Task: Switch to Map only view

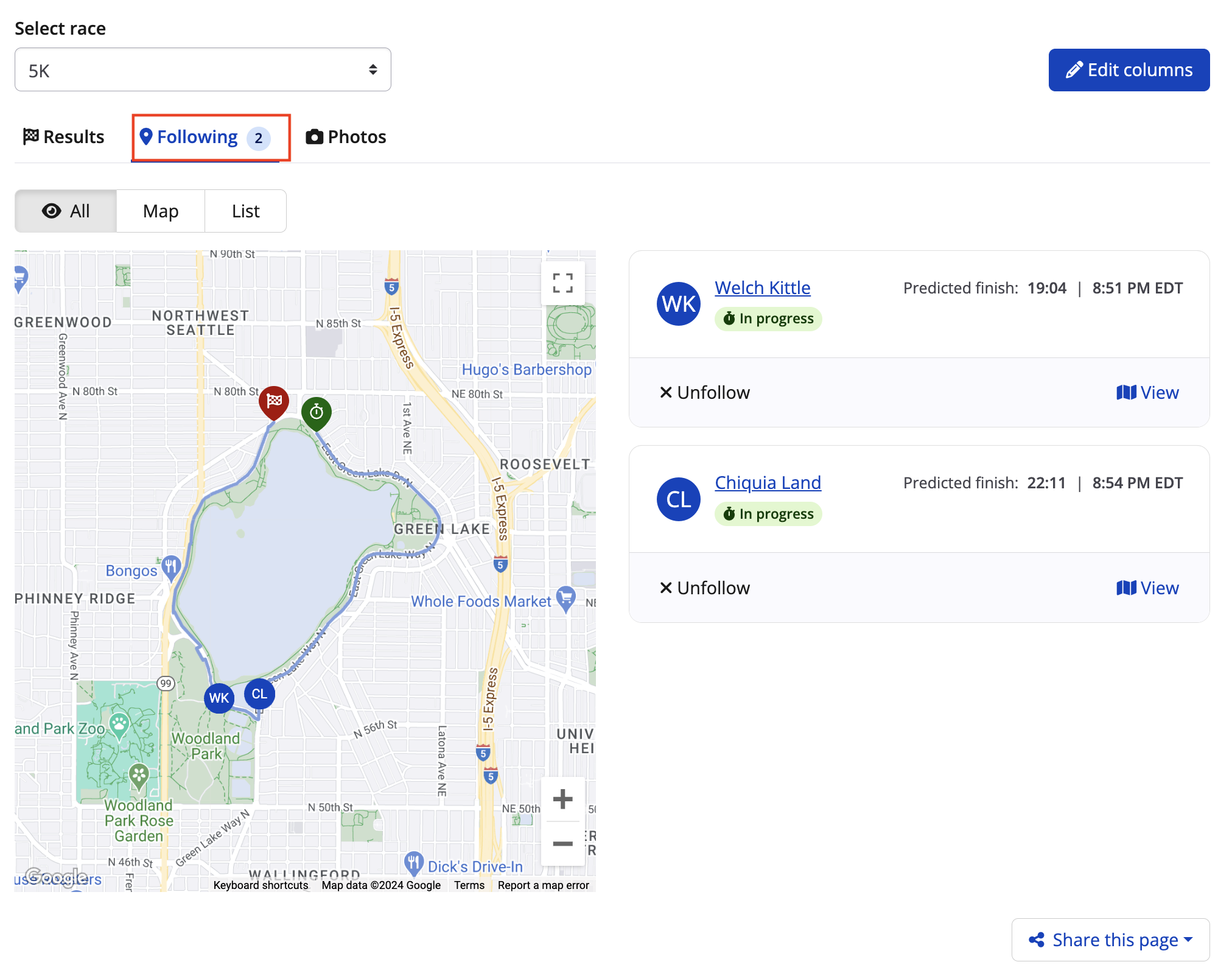Action: click(161, 211)
